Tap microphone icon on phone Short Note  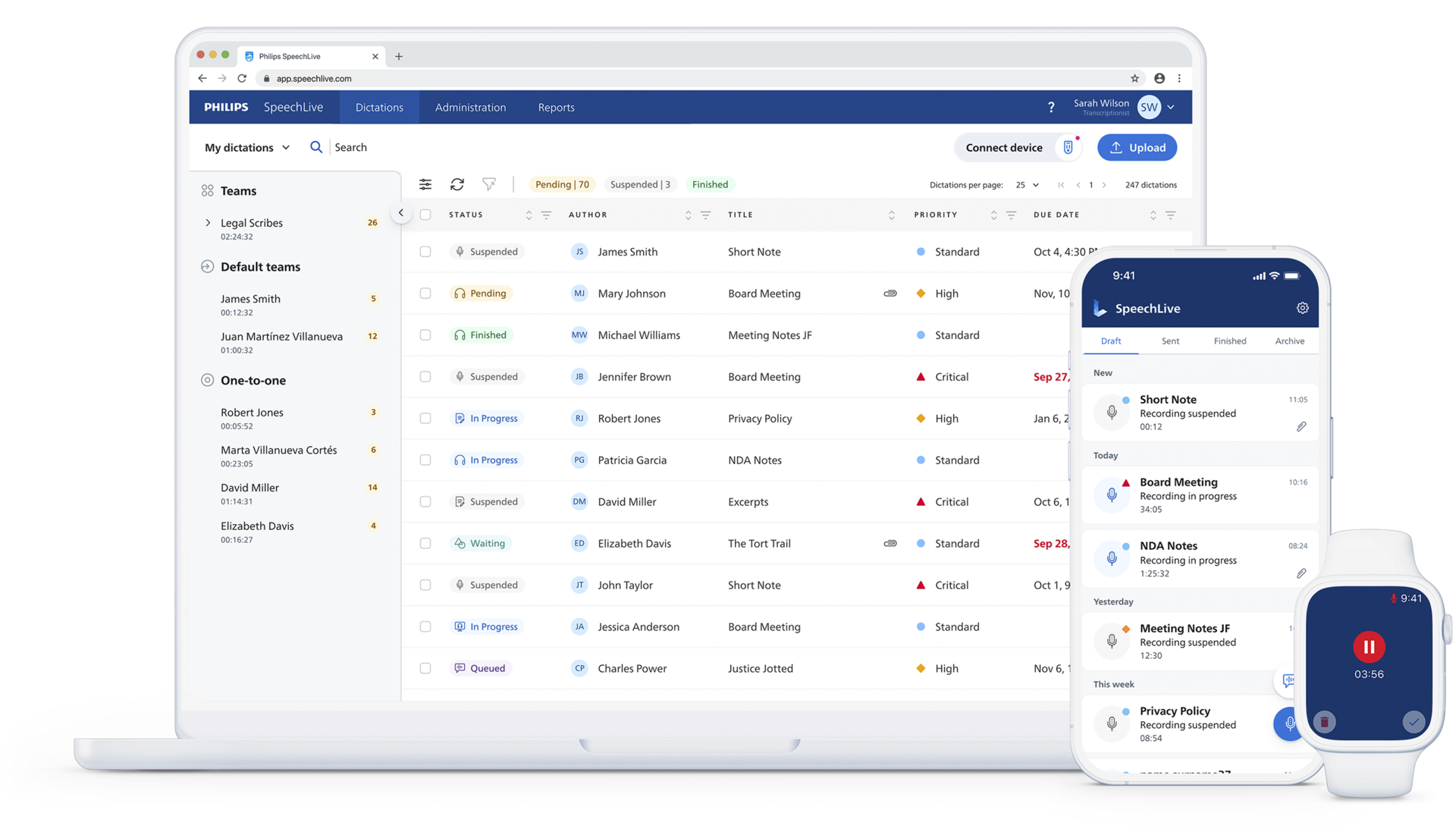pos(1112,412)
